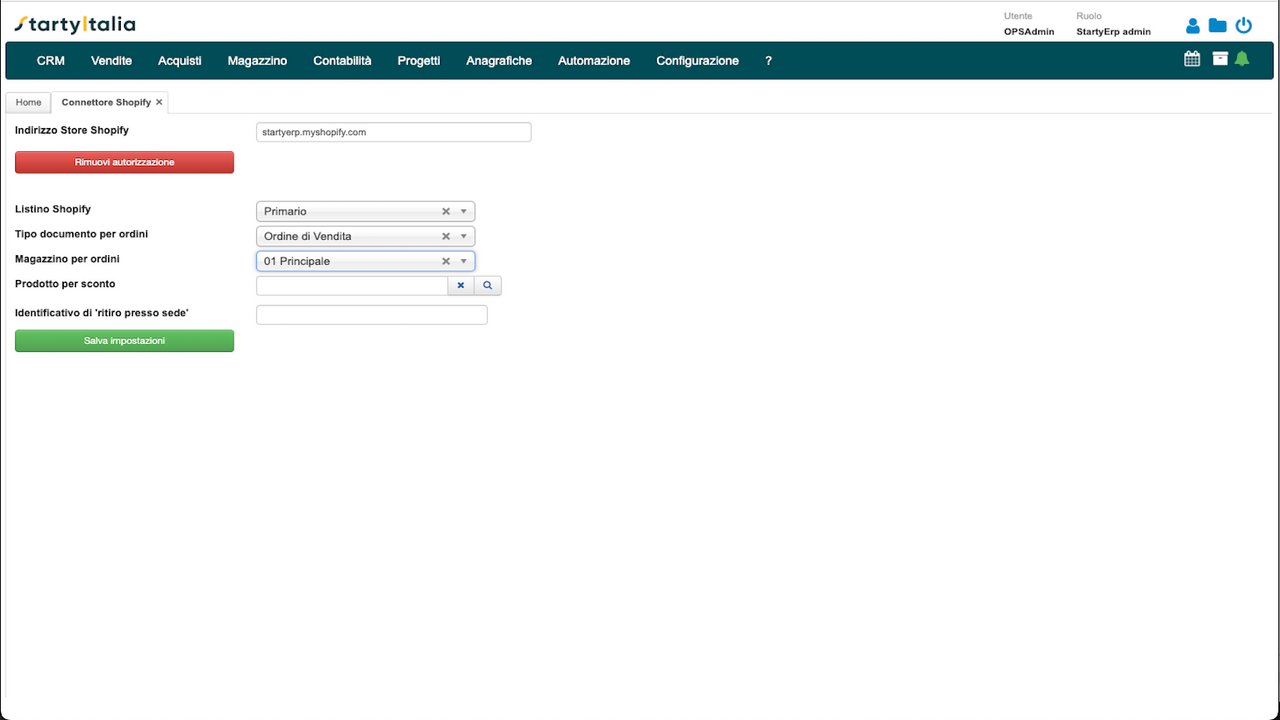Screen dimensions: 1280x720
Task: Open the notifications bell icon
Action: click(1242, 59)
